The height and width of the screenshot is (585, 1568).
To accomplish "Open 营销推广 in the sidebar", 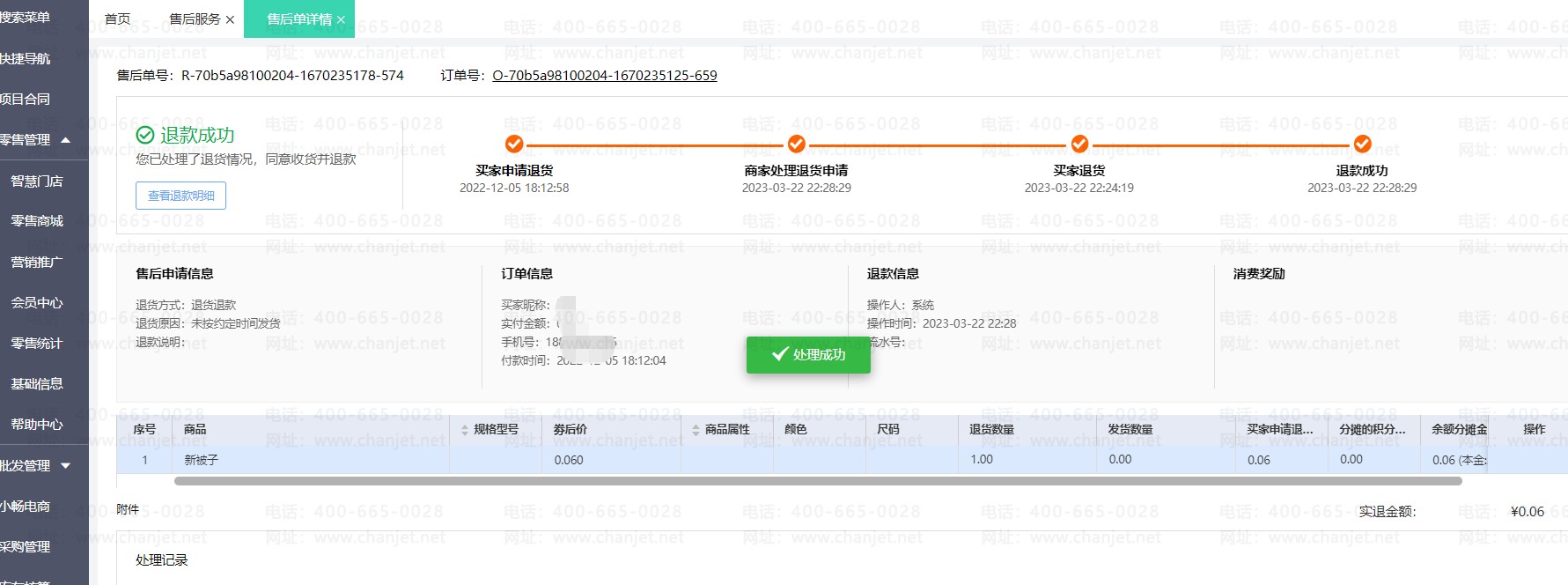I will click(x=37, y=262).
